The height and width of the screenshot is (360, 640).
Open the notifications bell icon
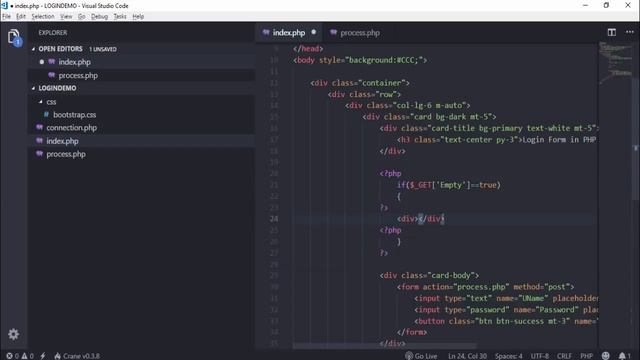pyautogui.click(x=624, y=356)
